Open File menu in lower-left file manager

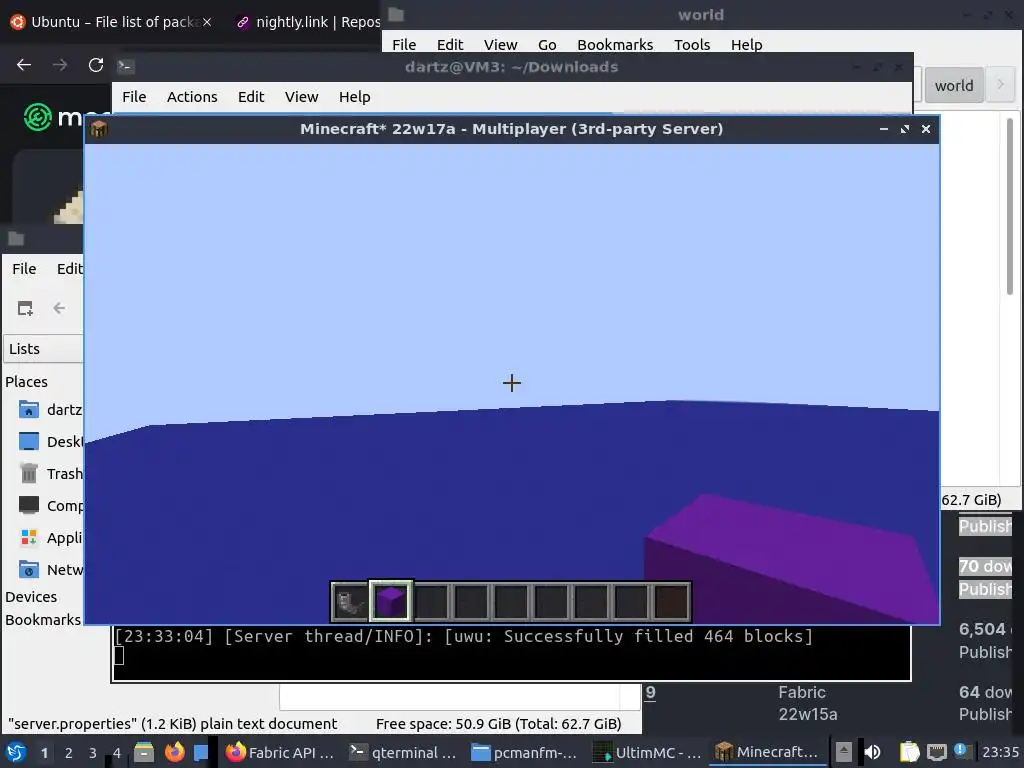click(x=24, y=268)
